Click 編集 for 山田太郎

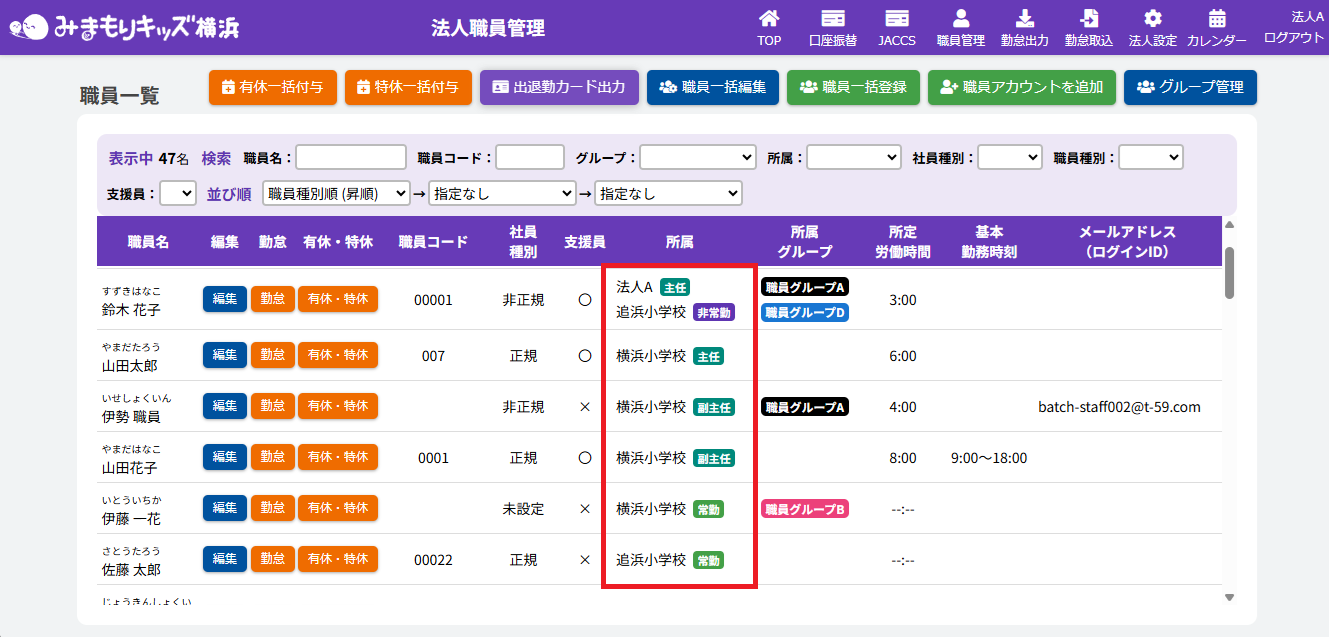(x=225, y=355)
